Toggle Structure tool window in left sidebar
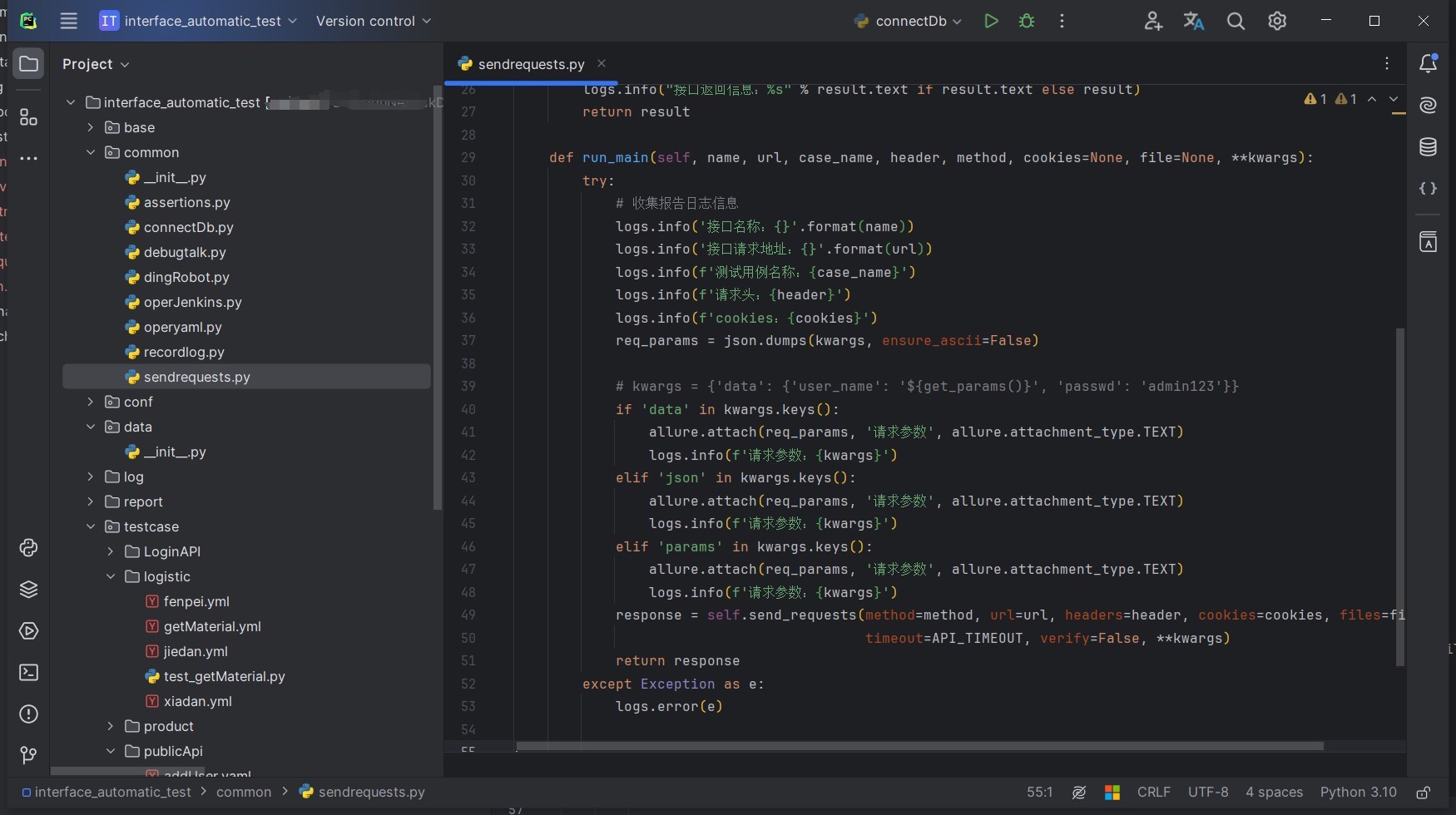This screenshot has width=1456, height=815. click(x=28, y=117)
